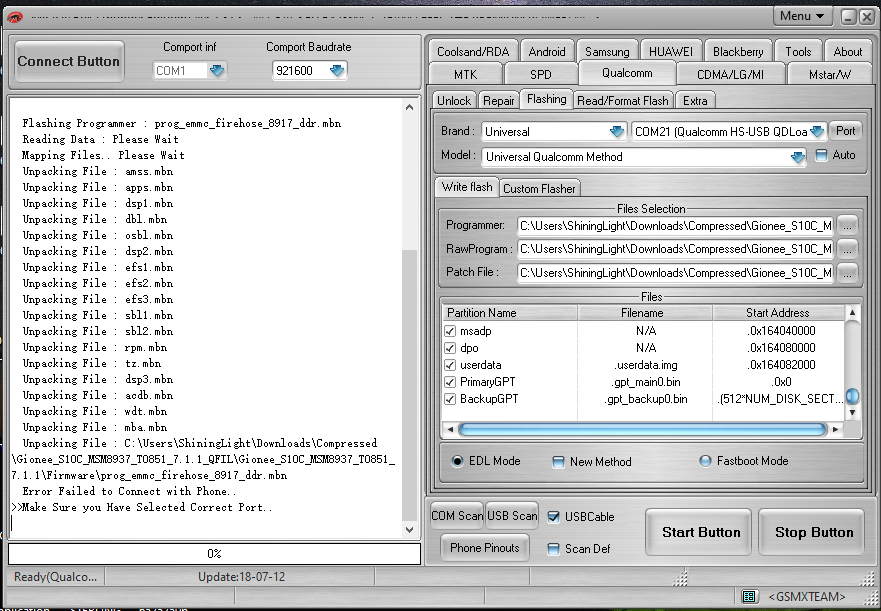Open the Extra sub-tab

click(695, 101)
